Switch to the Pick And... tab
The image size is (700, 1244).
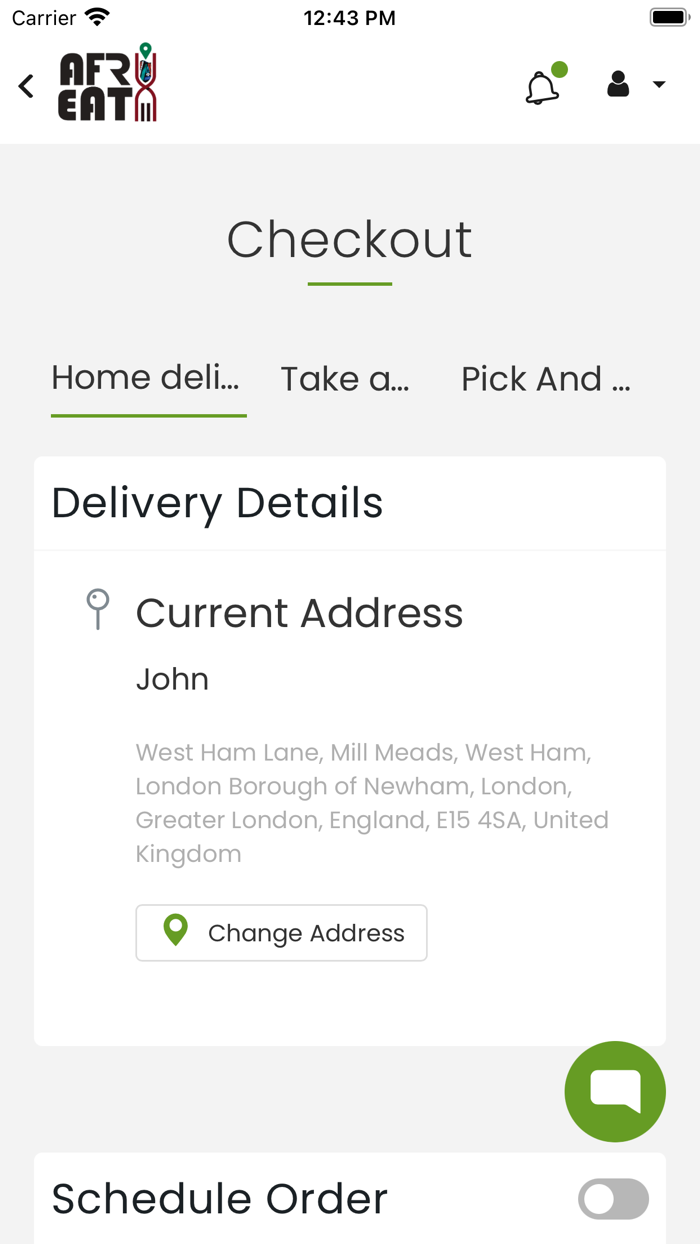click(545, 379)
